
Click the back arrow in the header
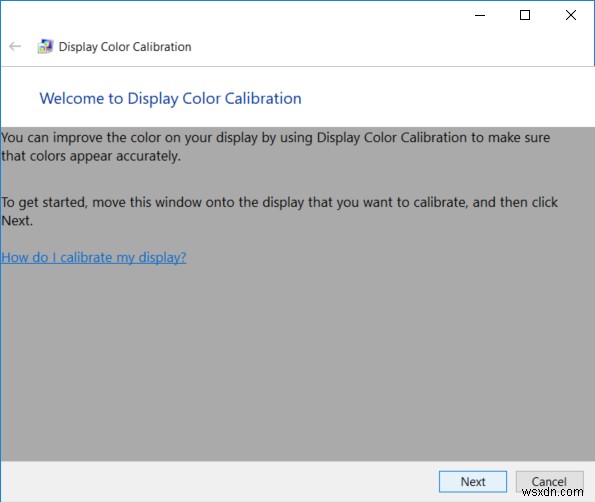[x=15, y=46]
